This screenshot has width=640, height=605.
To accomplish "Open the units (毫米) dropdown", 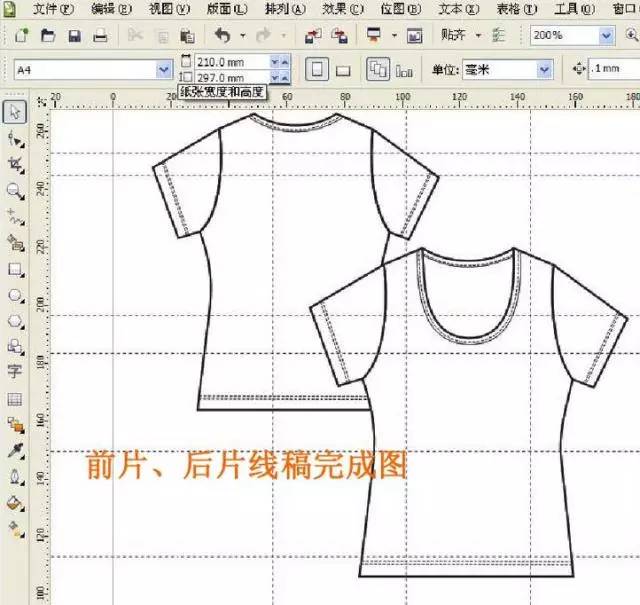I will [x=544, y=70].
